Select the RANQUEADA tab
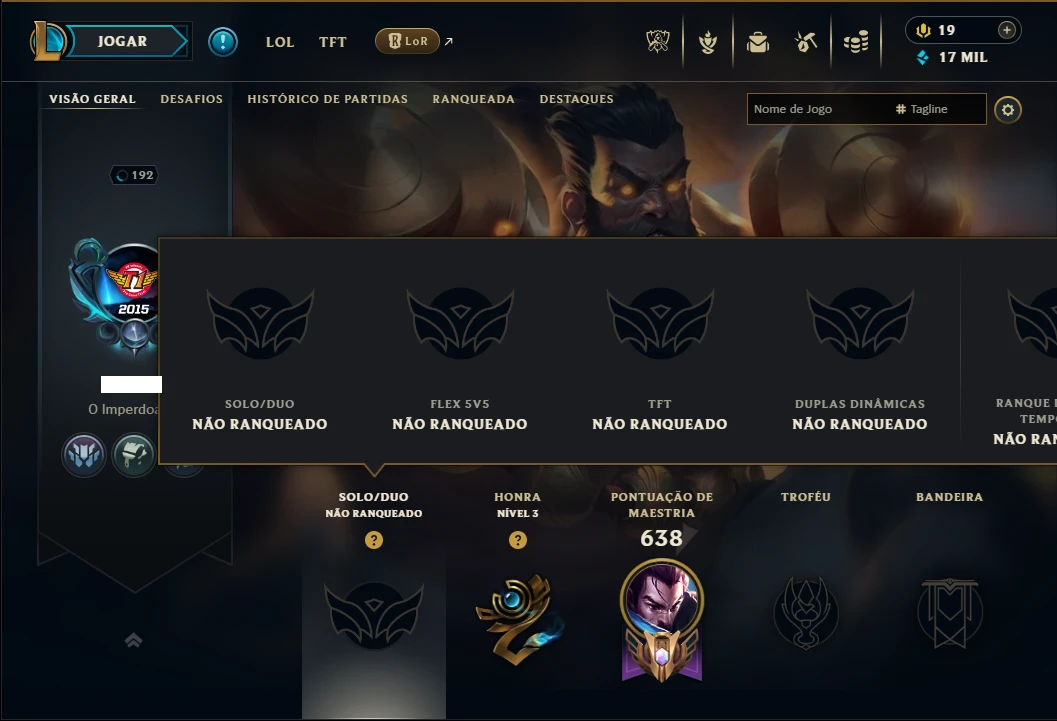Screen dimensions: 1057x721 (x=473, y=99)
